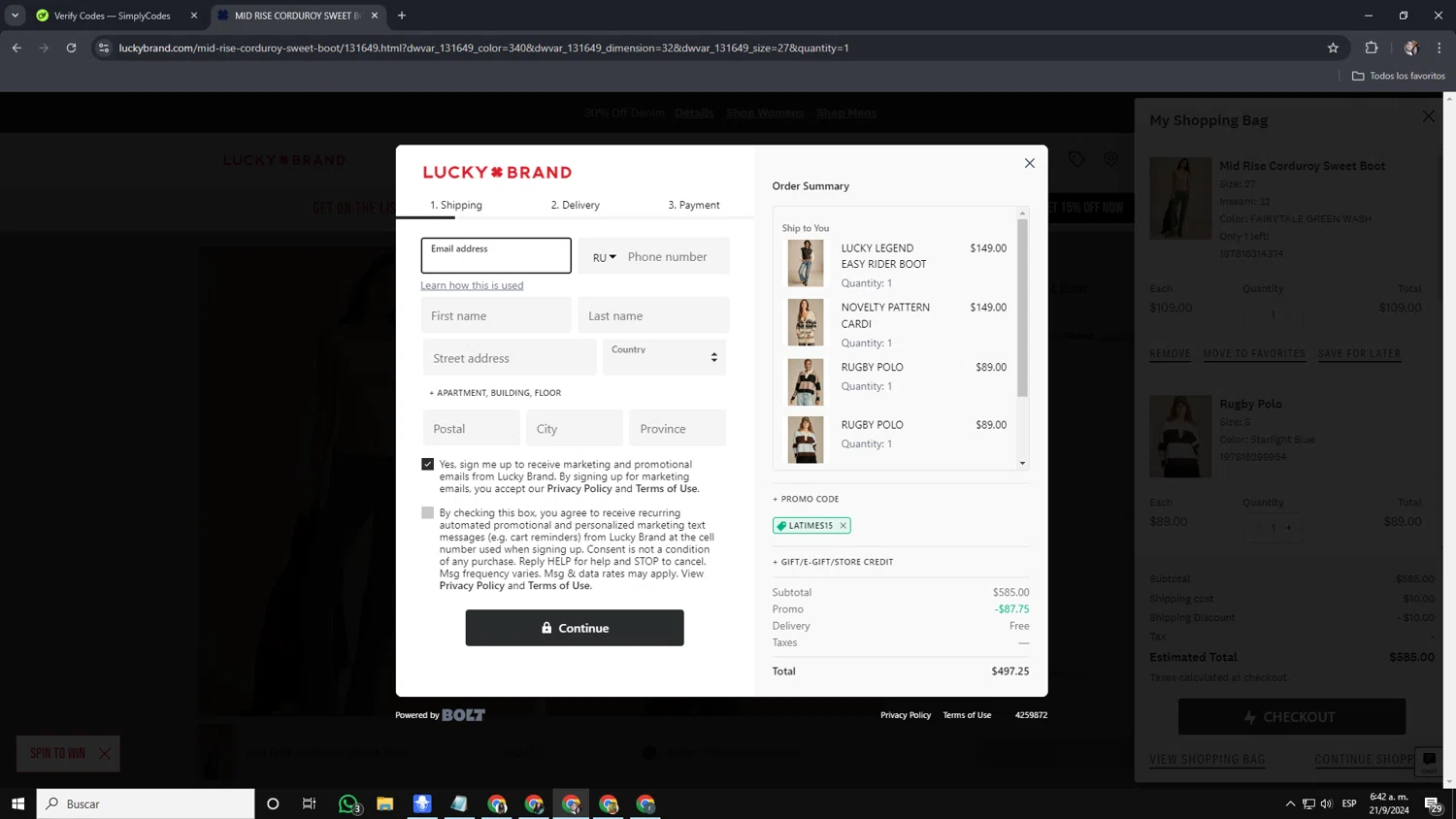Open Terms of Use link in modal footer
1456x819 pixels.
click(x=967, y=715)
